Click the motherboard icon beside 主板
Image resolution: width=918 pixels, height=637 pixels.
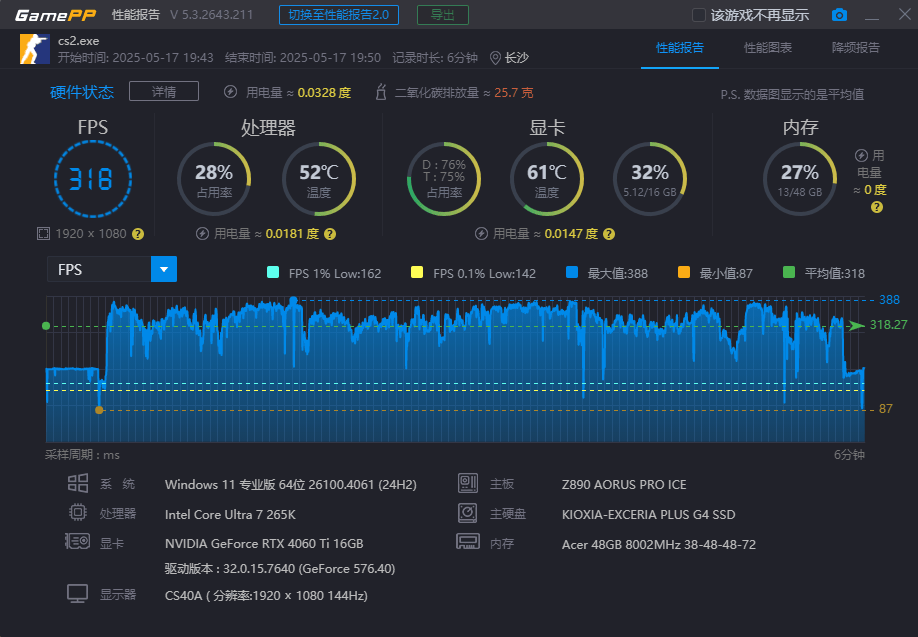coord(468,484)
